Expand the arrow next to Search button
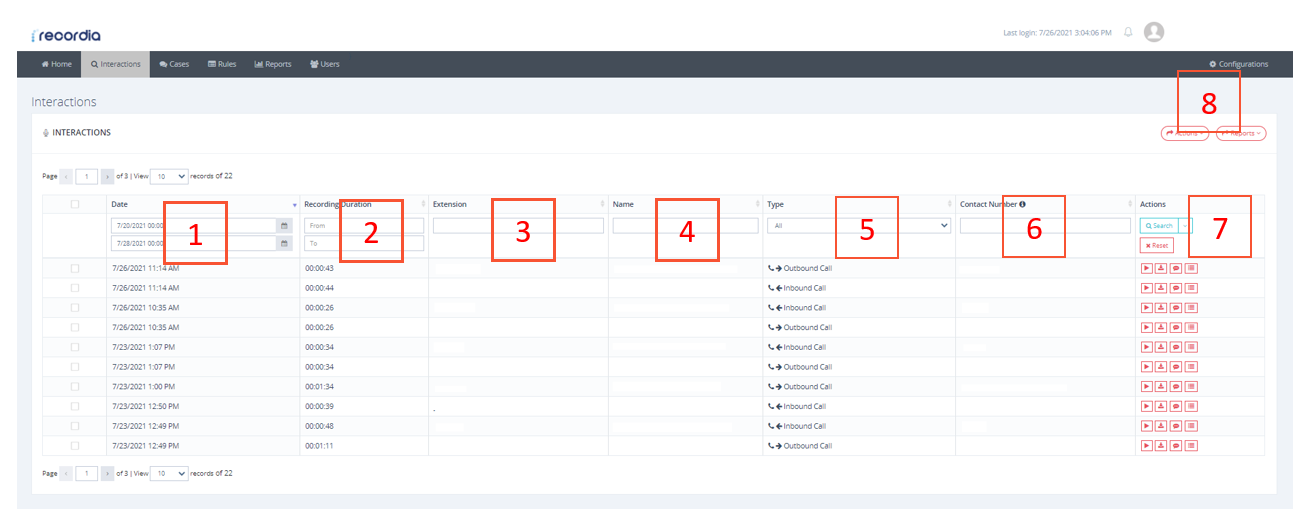Screen dimensions: 1312x527 pos(1185,226)
